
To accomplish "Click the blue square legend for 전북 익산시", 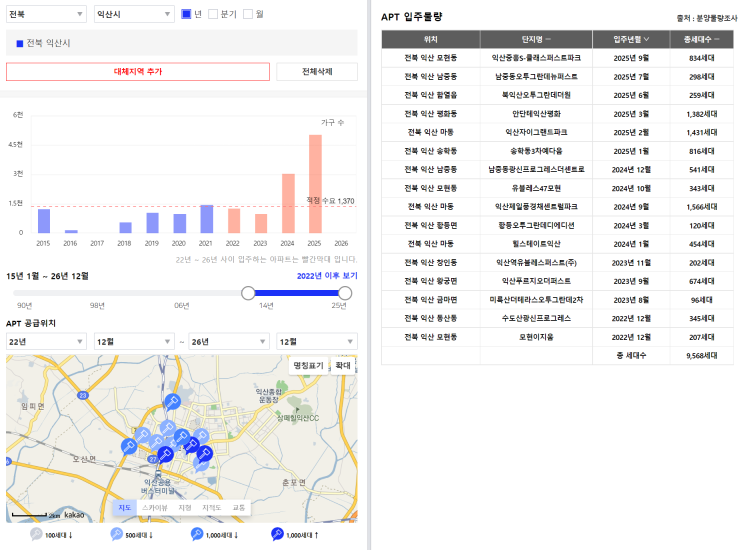I will pos(20,44).
